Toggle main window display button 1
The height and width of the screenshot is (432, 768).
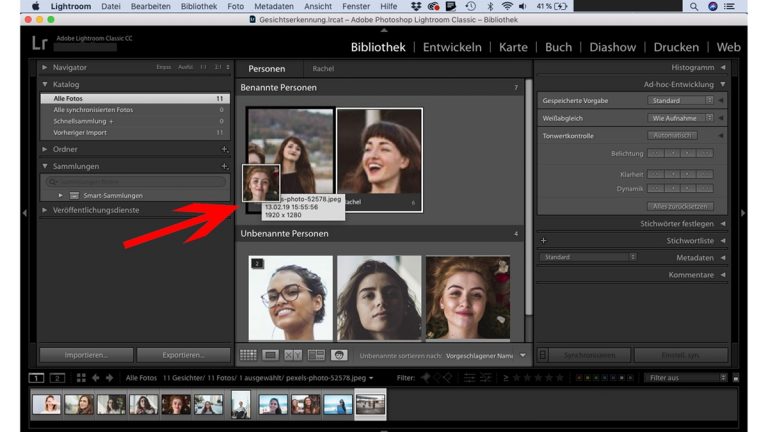[x=37, y=378]
